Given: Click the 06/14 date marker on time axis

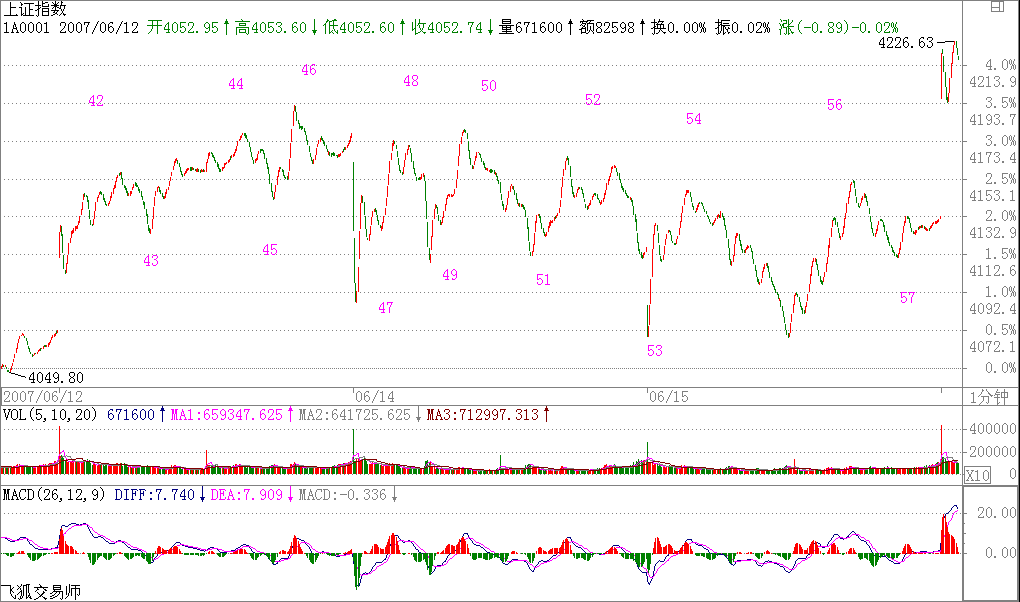Looking at the screenshot, I should [x=374, y=396].
